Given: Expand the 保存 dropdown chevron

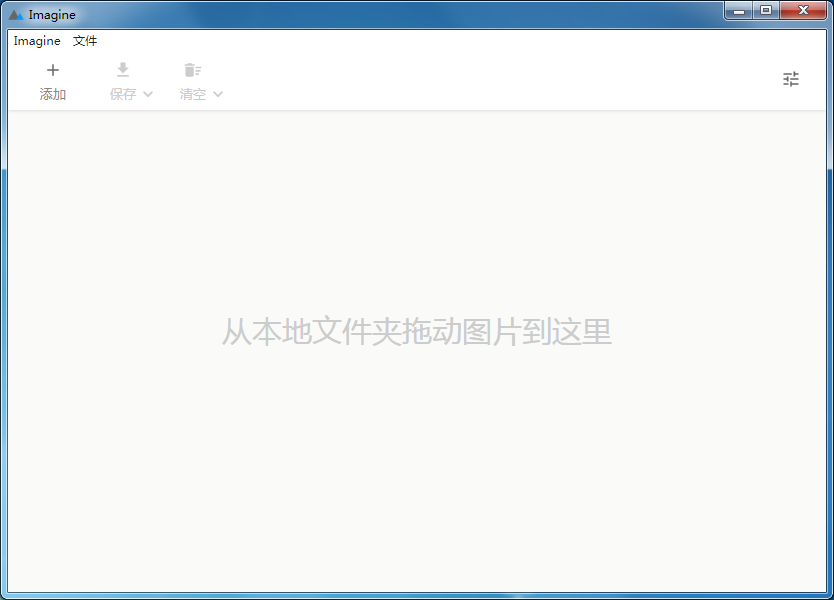Looking at the screenshot, I should click(x=148, y=94).
